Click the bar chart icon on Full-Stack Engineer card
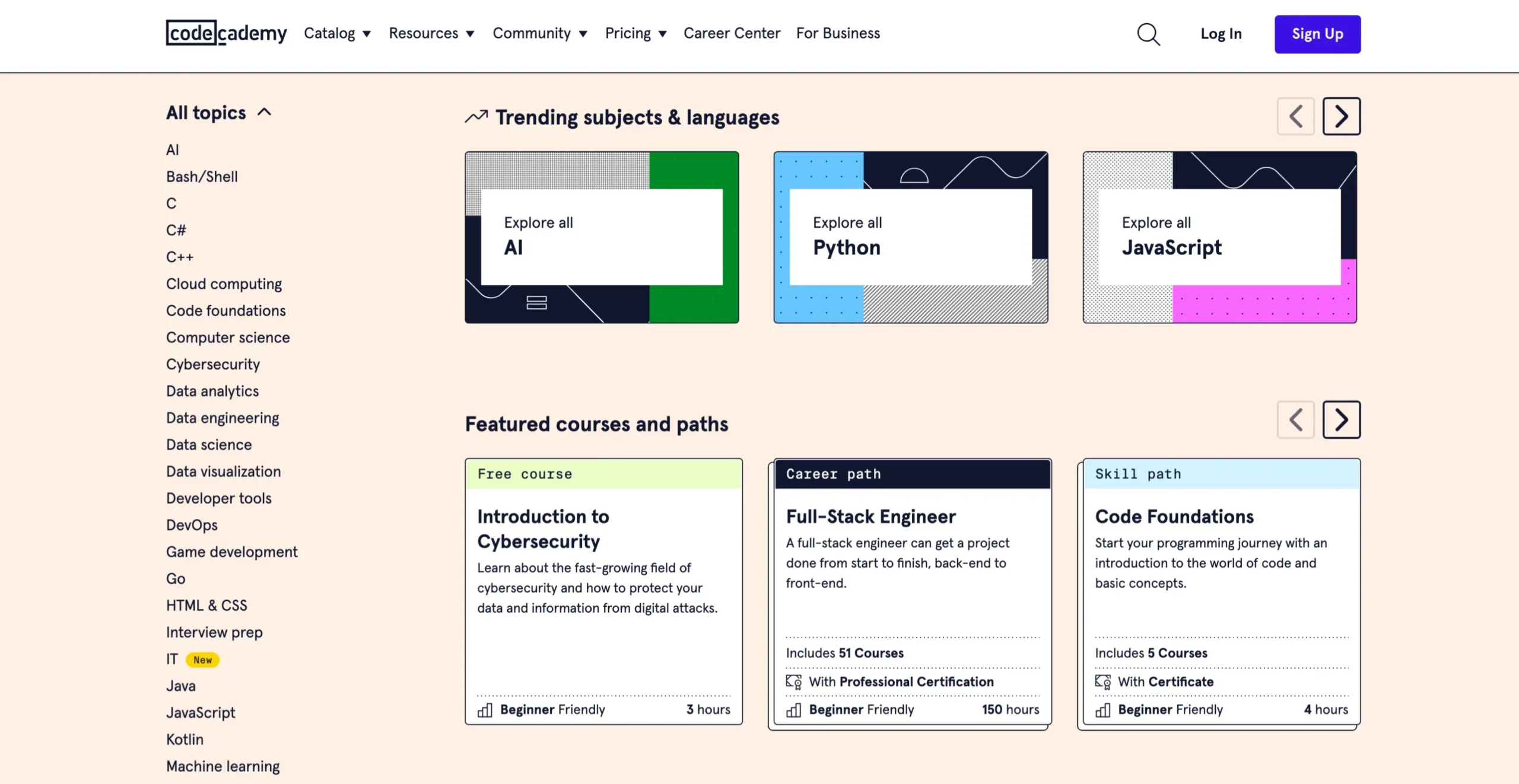 (x=793, y=709)
